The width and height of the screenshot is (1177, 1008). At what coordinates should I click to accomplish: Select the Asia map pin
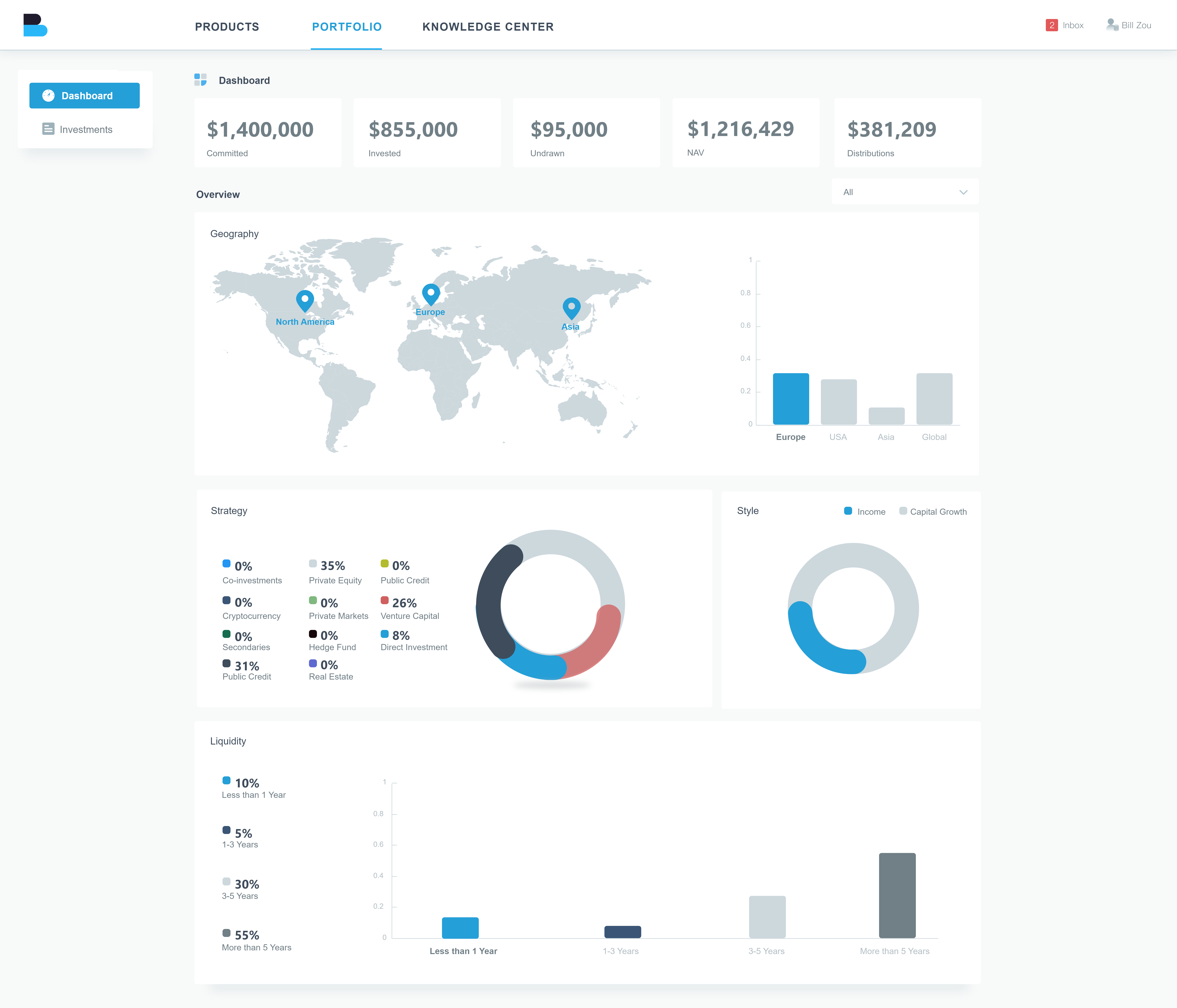click(572, 308)
